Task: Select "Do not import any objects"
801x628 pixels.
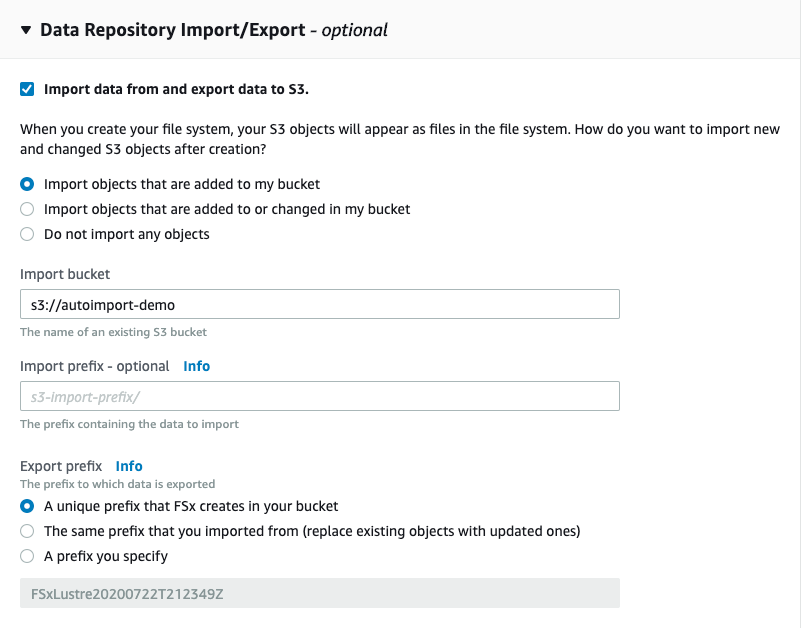Action: coord(29,234)
